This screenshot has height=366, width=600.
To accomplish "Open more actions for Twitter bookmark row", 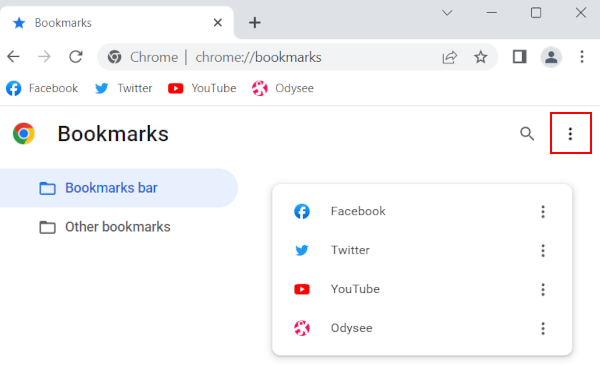I will [x=543, y=250].
